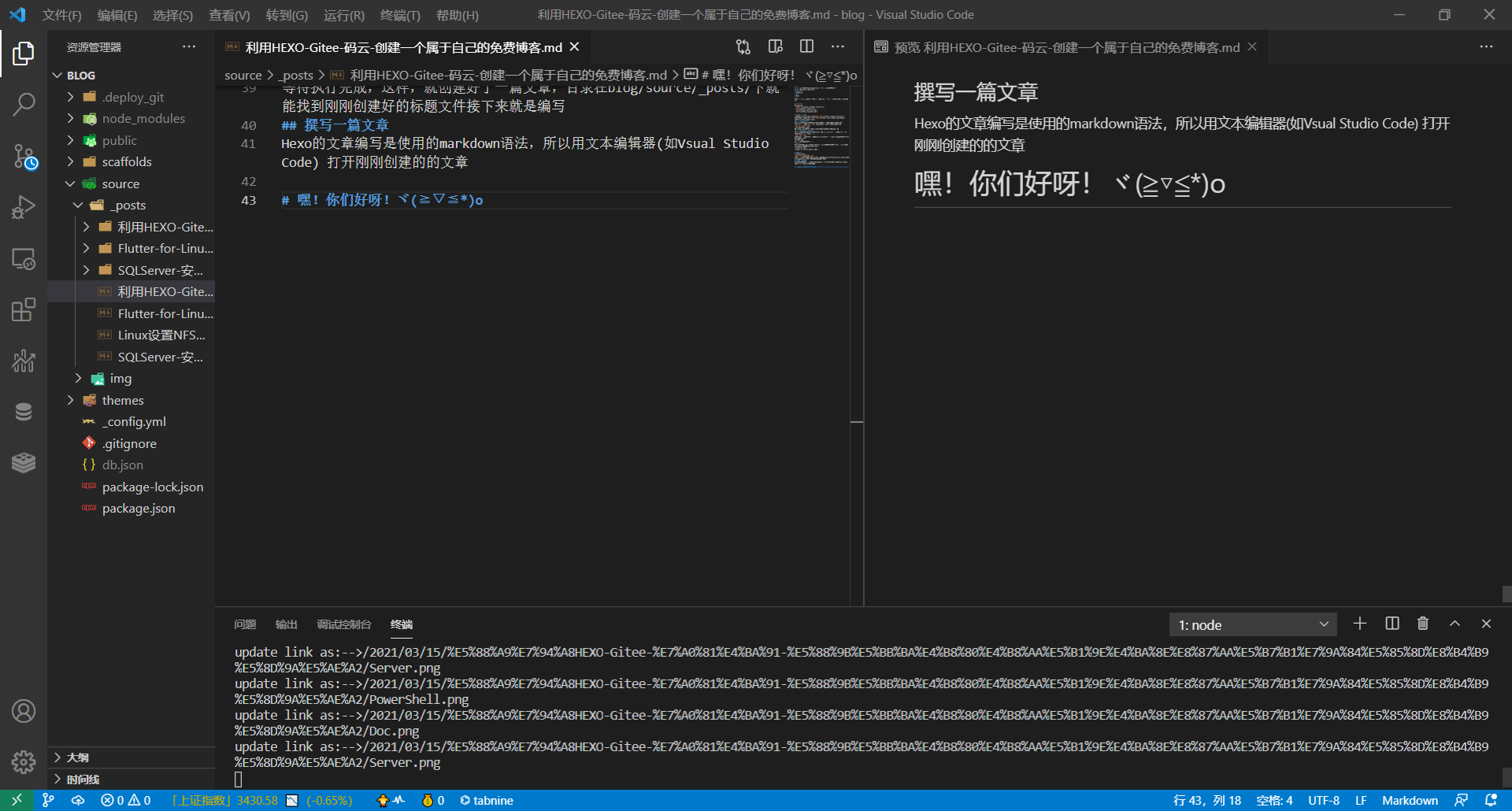Open the chart analysis activity bar icon
Viewport: 1512px width, 811px height.
[24, 361]
